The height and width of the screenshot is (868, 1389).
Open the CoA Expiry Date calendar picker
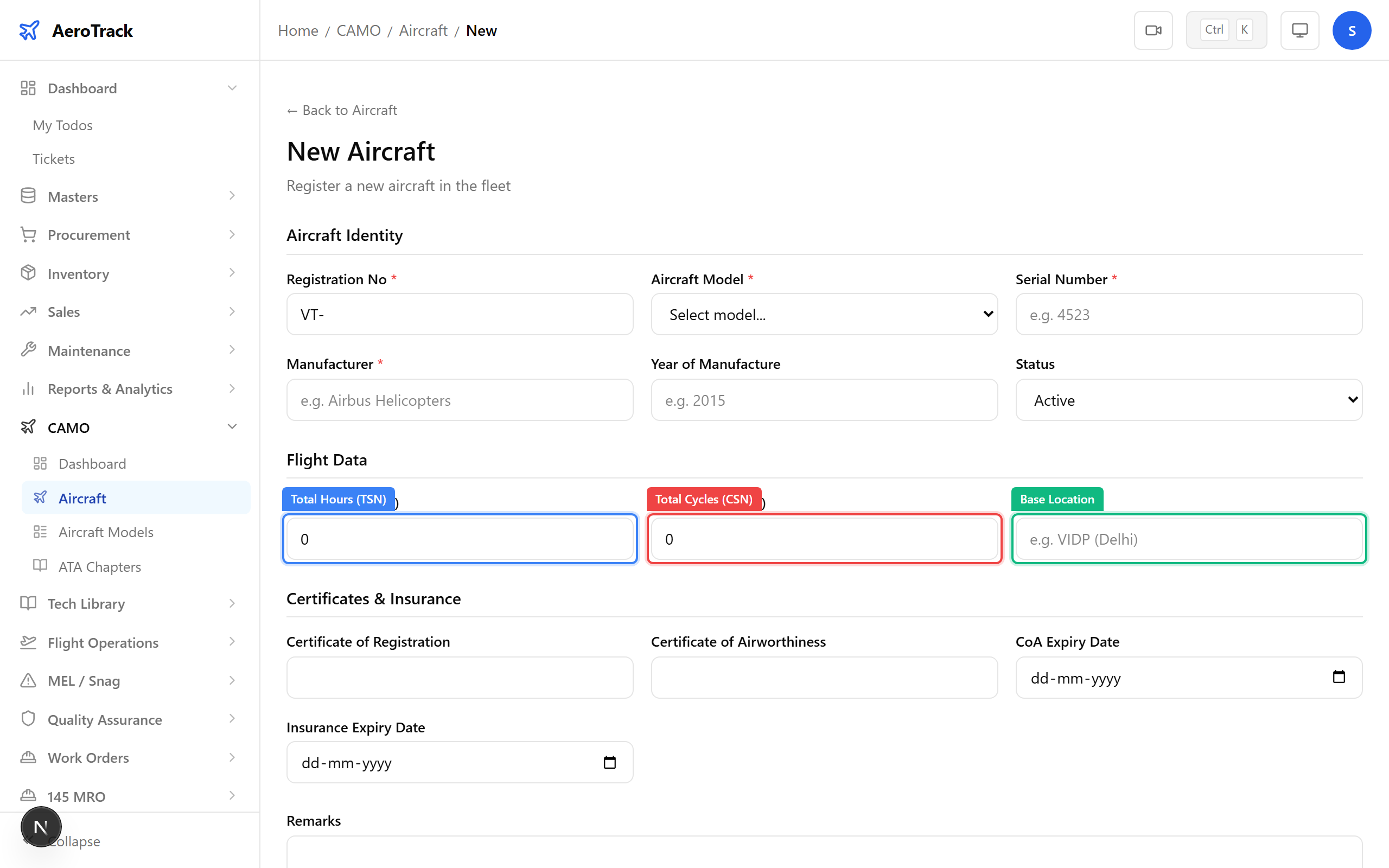pyautogui.click(x=1340, y=678)
